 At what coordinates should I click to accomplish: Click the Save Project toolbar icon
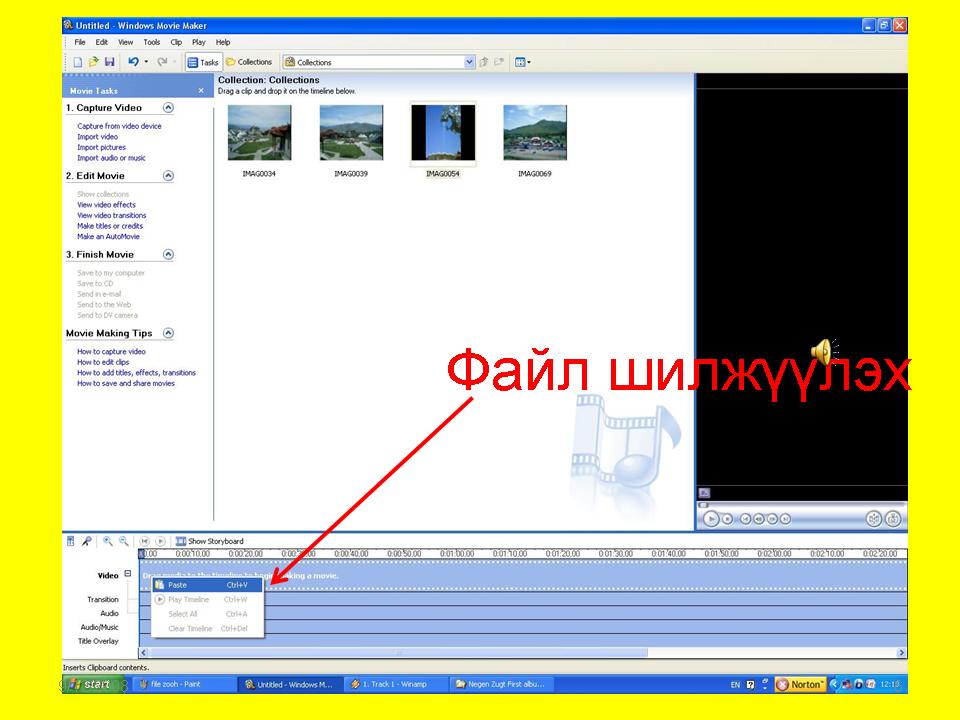coord(109,62)
